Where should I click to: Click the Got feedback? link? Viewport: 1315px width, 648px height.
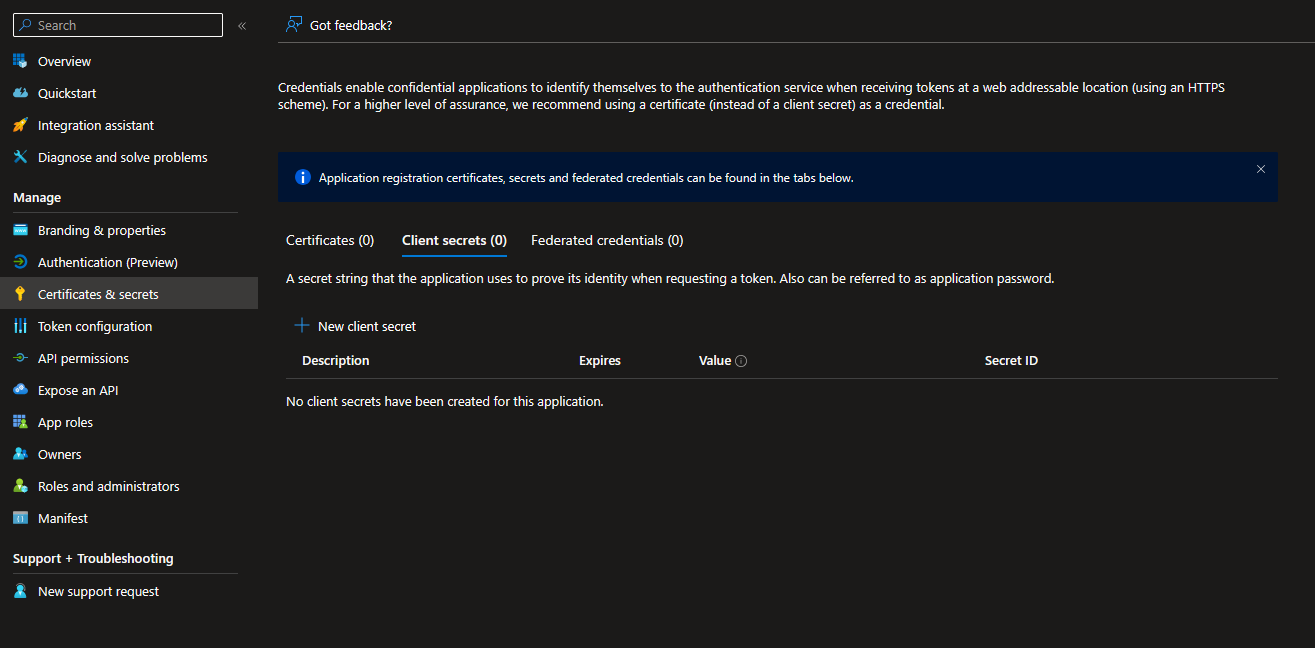351,25
